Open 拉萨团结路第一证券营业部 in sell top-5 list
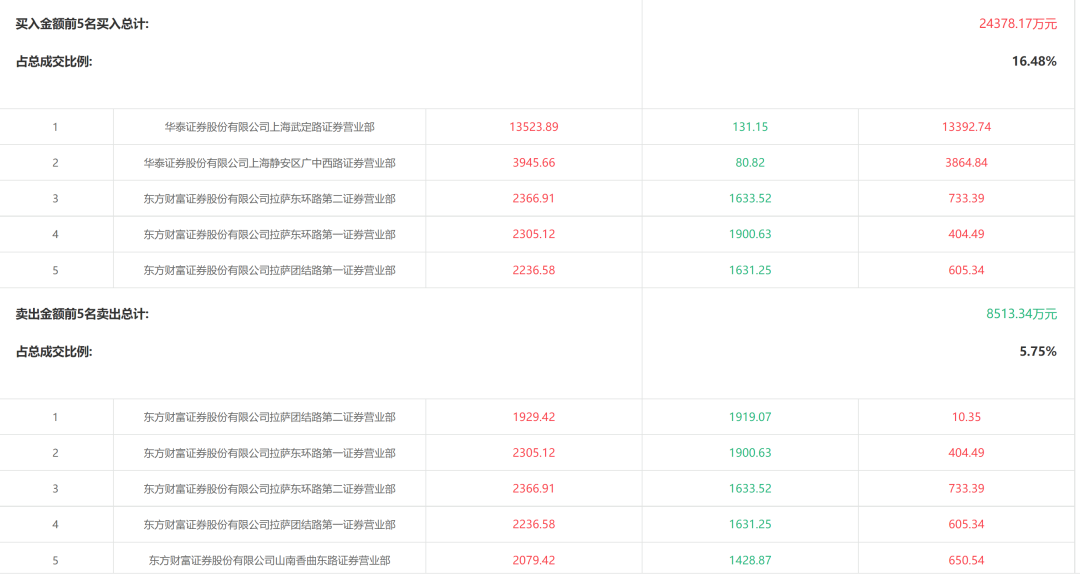1080x576 pixels. pos(269,524)
